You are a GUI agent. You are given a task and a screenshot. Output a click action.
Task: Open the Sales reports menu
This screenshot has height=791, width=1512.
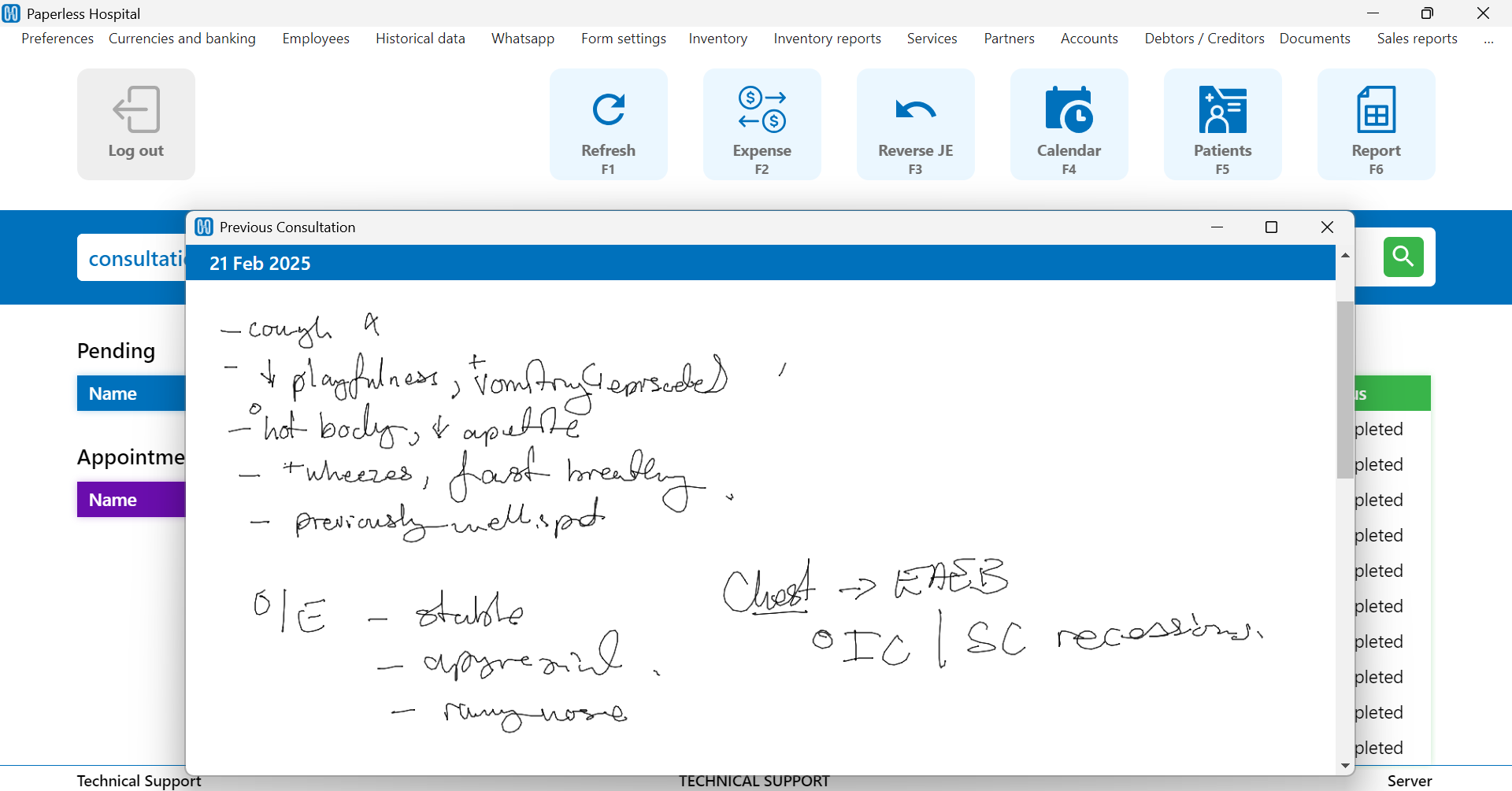click(1417, 39)
